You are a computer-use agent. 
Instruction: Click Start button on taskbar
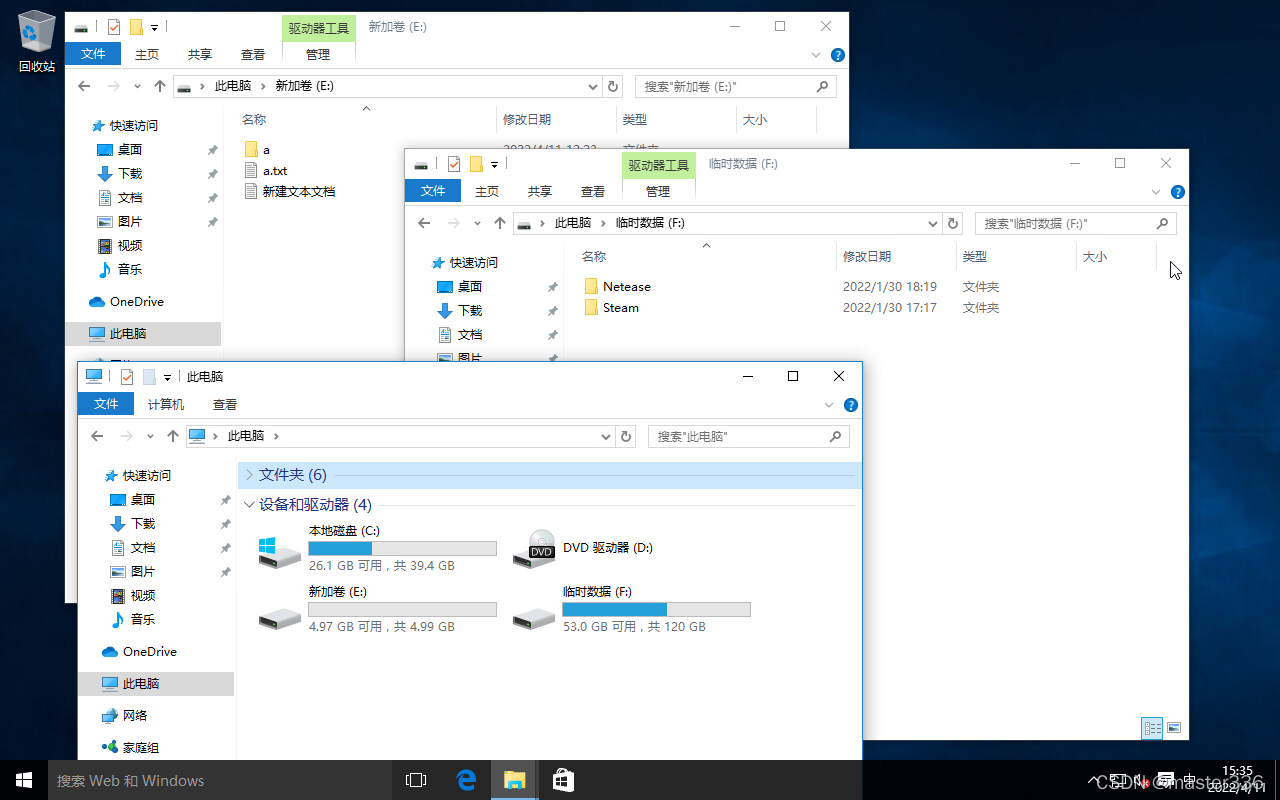(x=23, y=780)
